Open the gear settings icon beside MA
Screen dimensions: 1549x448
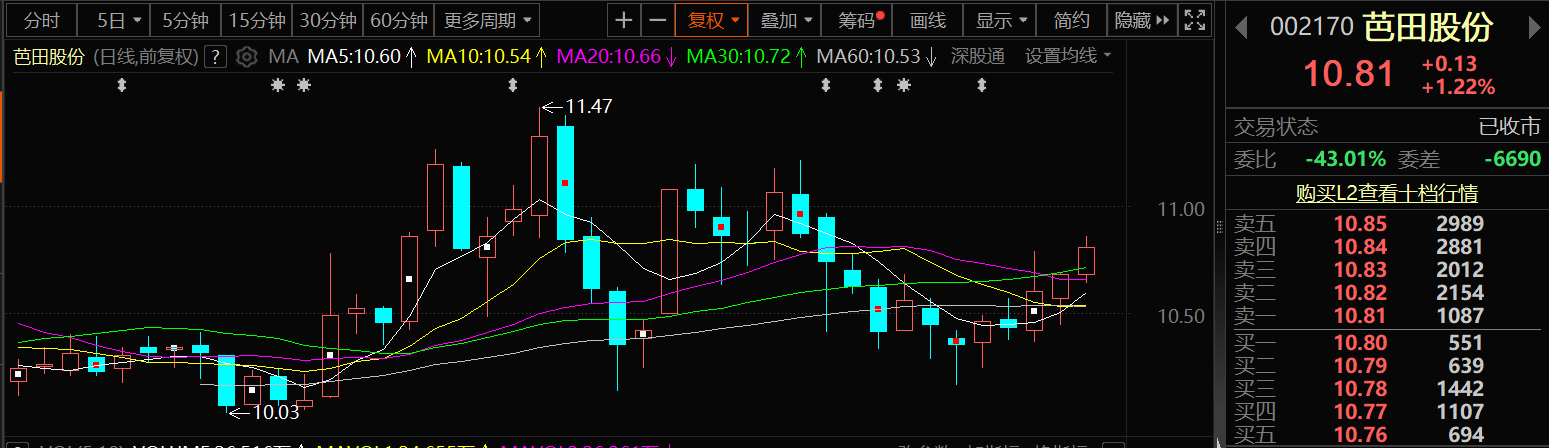click(x=247, y=57)
